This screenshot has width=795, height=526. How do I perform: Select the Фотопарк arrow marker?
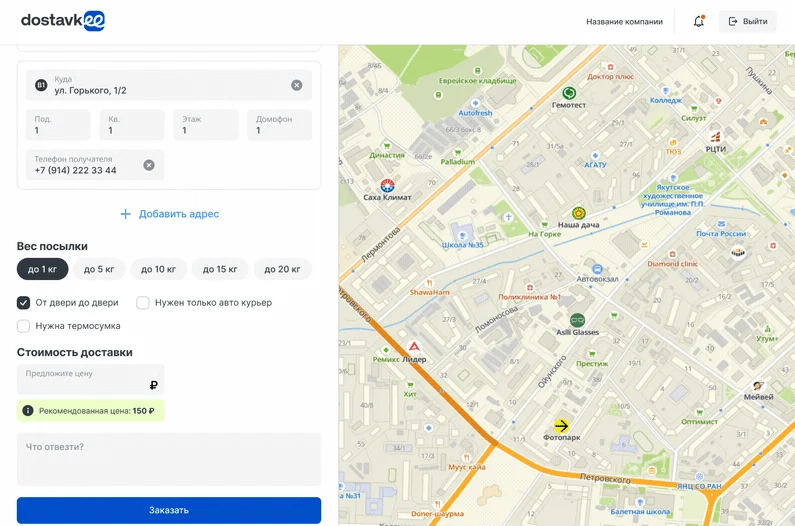pos(561,425)
